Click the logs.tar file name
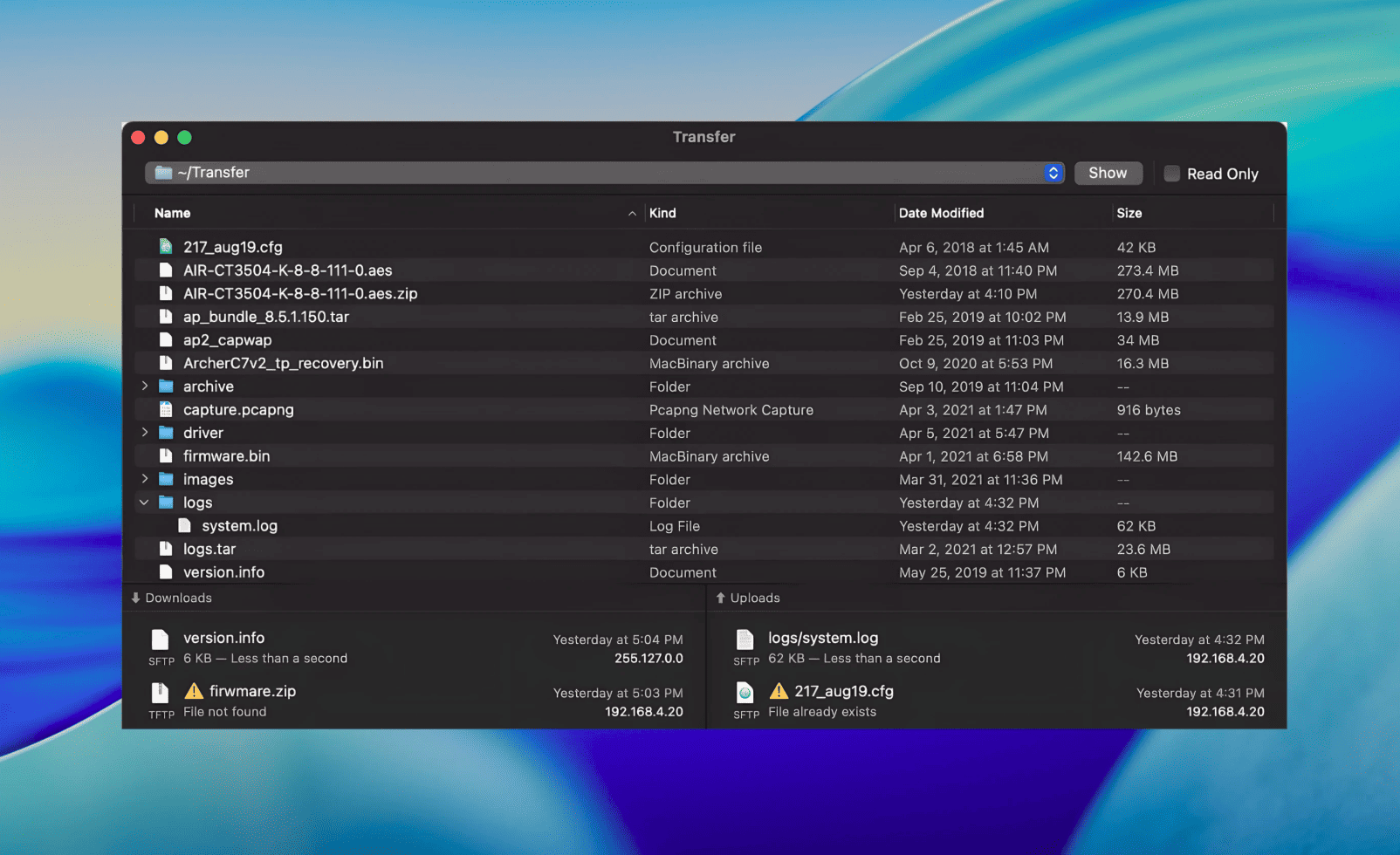This screenshot has height=855, width=1400. [209, 549]
